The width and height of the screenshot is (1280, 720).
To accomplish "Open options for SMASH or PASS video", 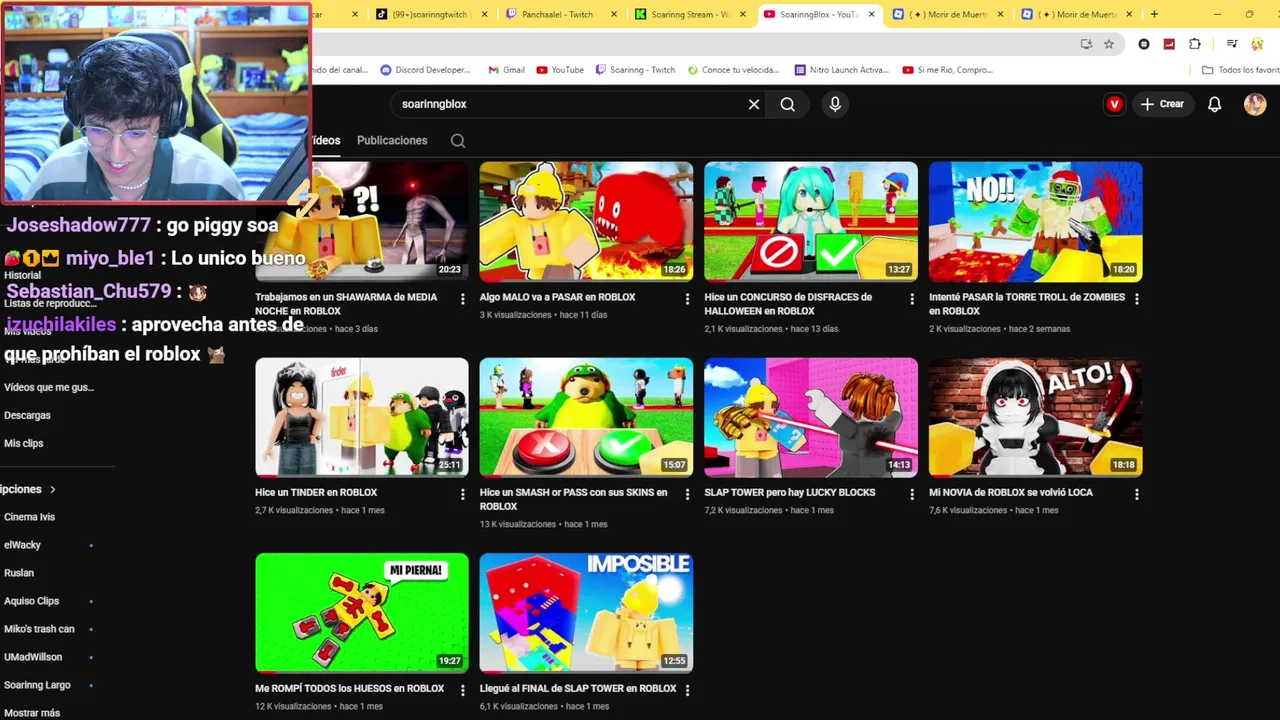I will 687,494.
